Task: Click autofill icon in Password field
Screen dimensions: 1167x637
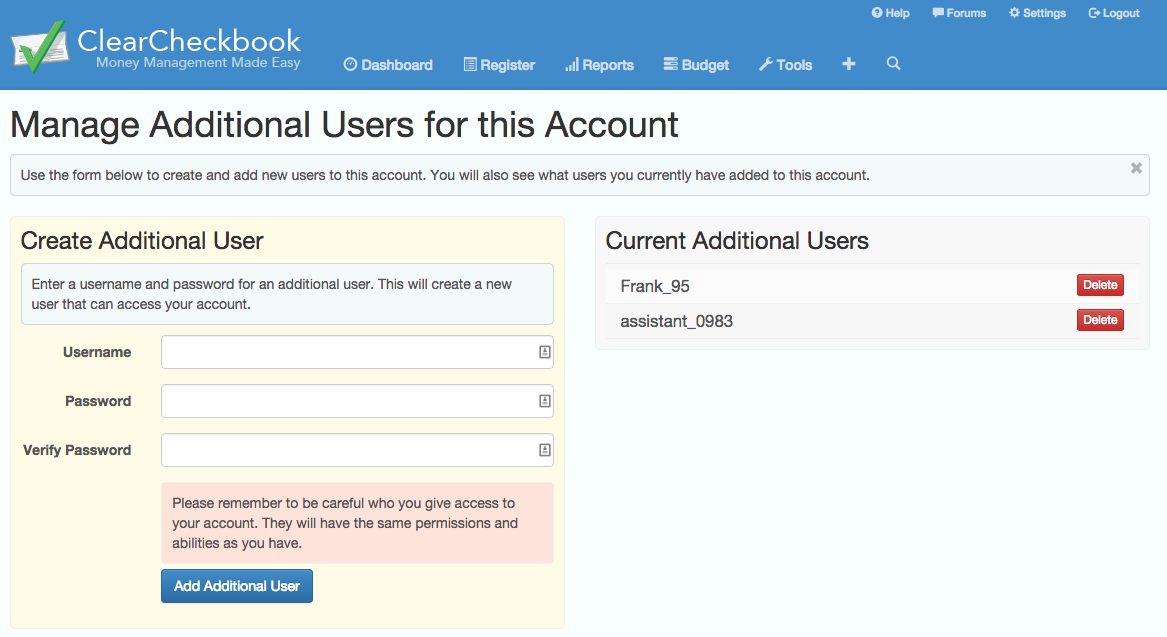Action: coord(545,401)
